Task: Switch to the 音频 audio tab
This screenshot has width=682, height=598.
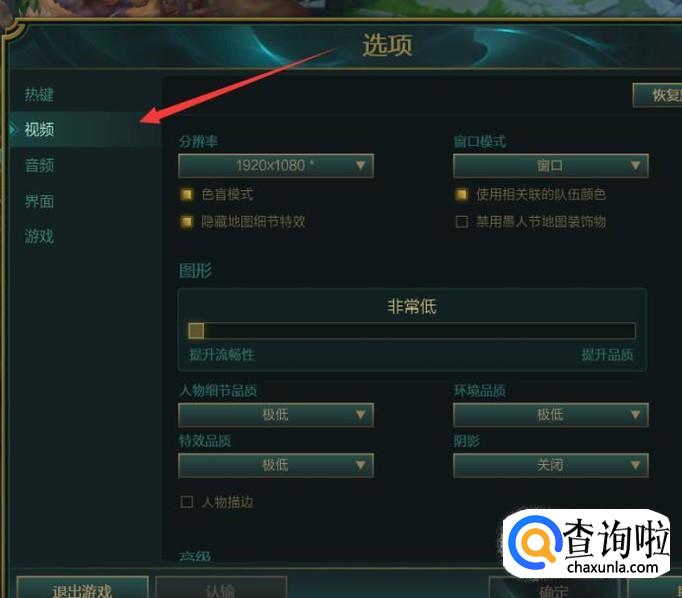Action: click(39, 165)
